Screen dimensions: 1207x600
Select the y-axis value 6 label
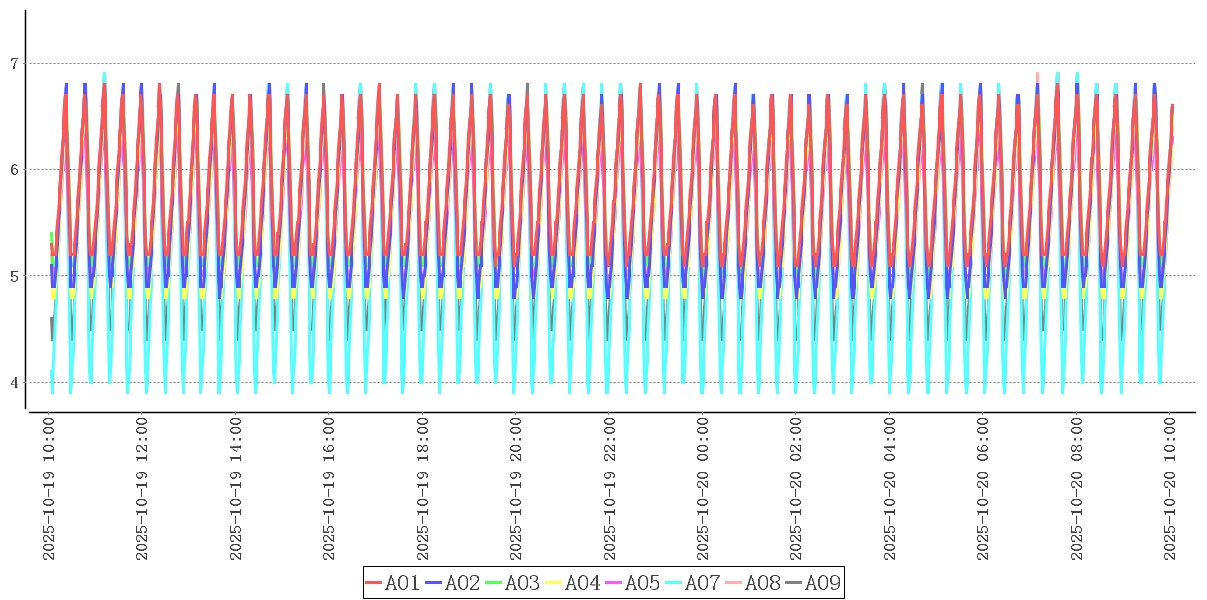[x=14, y=170]
